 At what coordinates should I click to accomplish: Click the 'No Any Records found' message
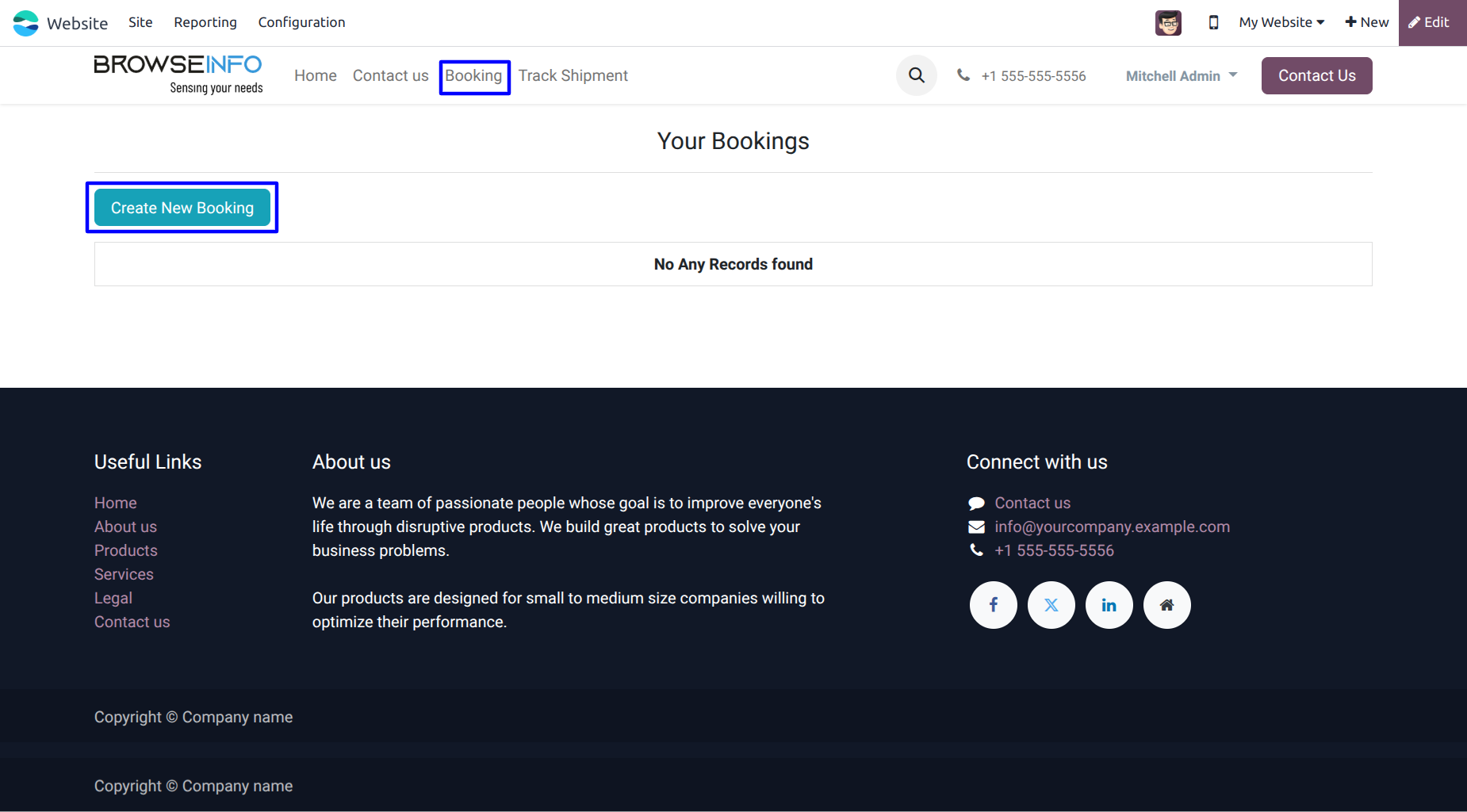[x=733, y=264]
